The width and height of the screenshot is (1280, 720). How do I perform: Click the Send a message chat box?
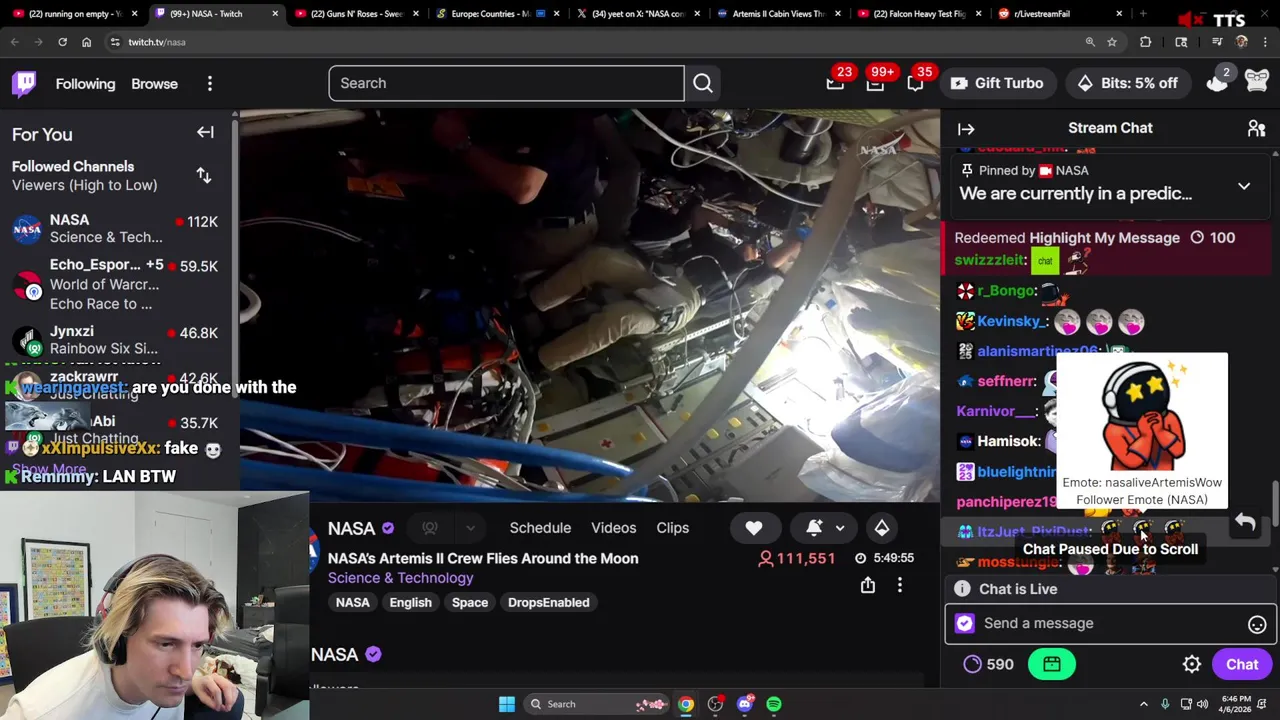pos(1110,623)
